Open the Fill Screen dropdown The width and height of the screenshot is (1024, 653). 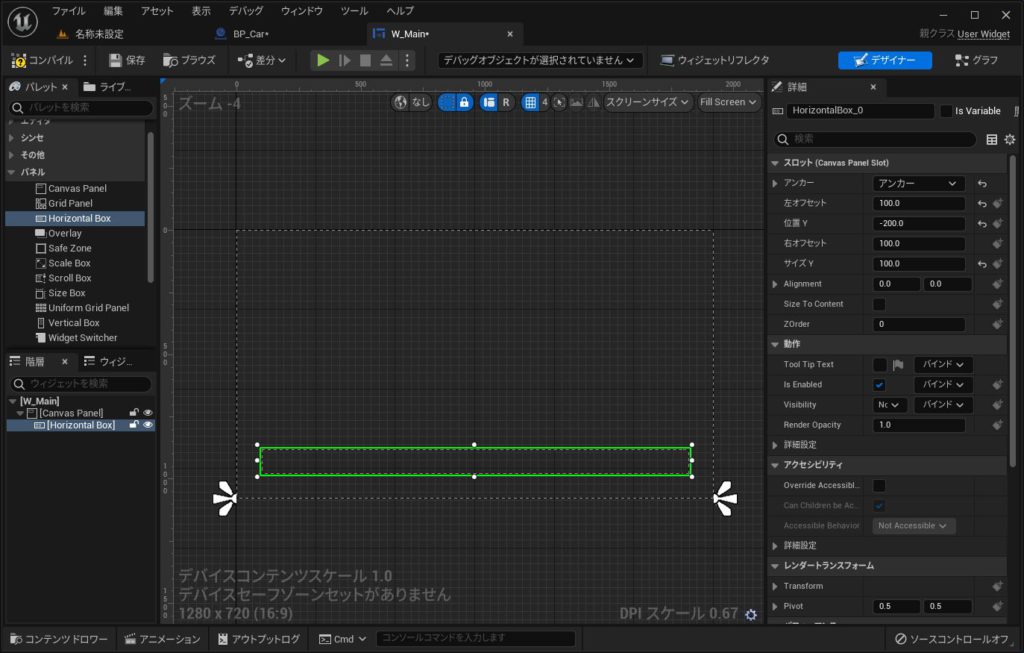[x=728, y=102]
